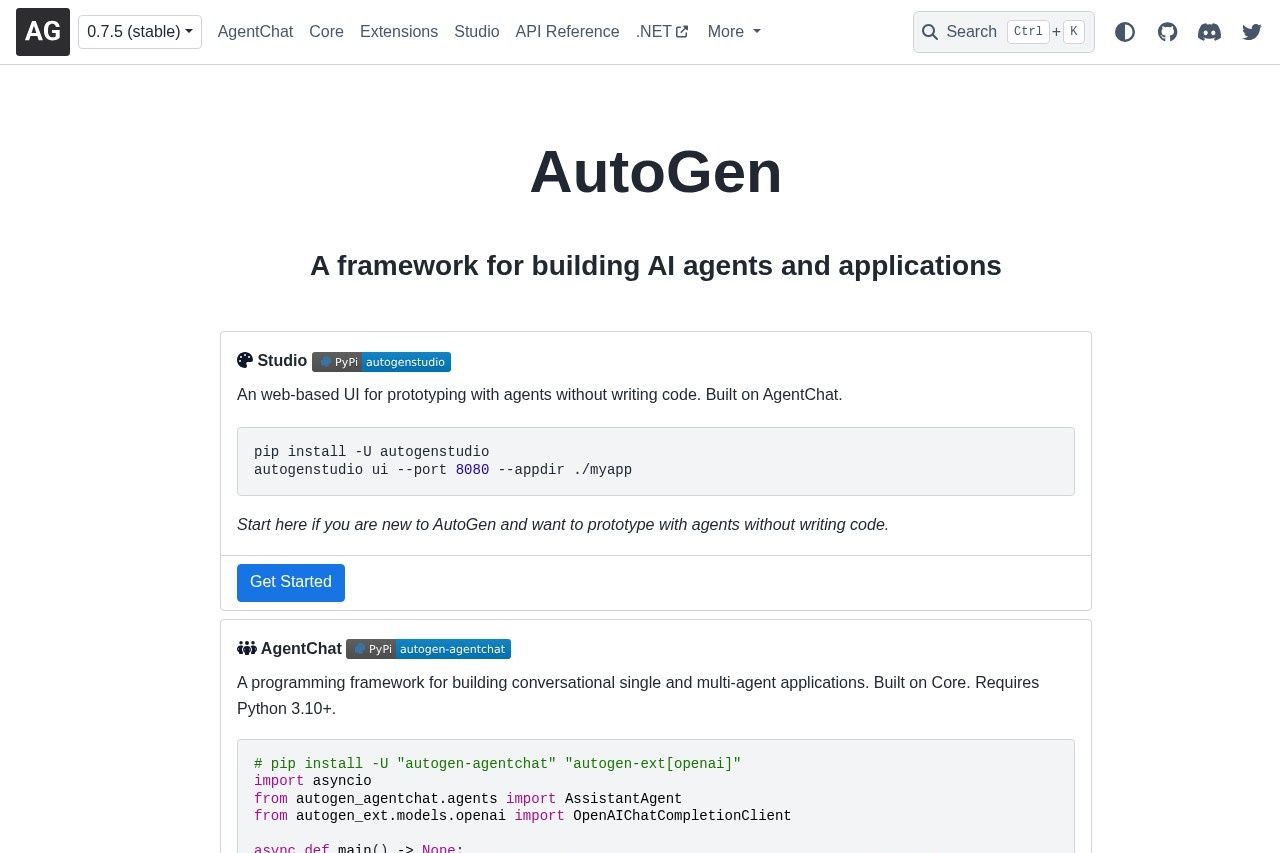
Task: Open the PyPi autogenstudio badge
Action: (x=381, y=362)
